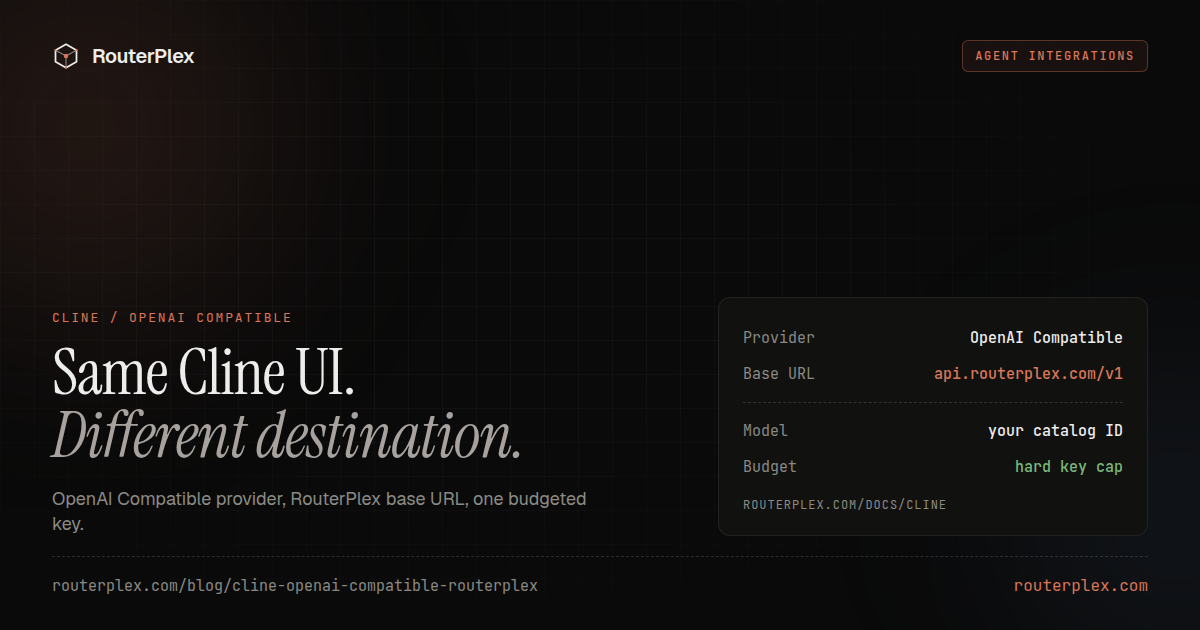The image size is (1200, 630).
Task: Click the dashed footer separator line
Action: point(600,556)
